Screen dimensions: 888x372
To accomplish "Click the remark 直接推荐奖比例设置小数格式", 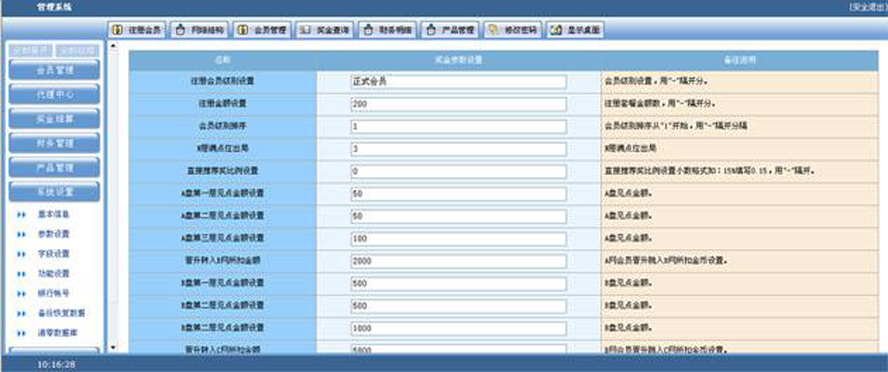I will pyautogui.click(x=710, y=171).
